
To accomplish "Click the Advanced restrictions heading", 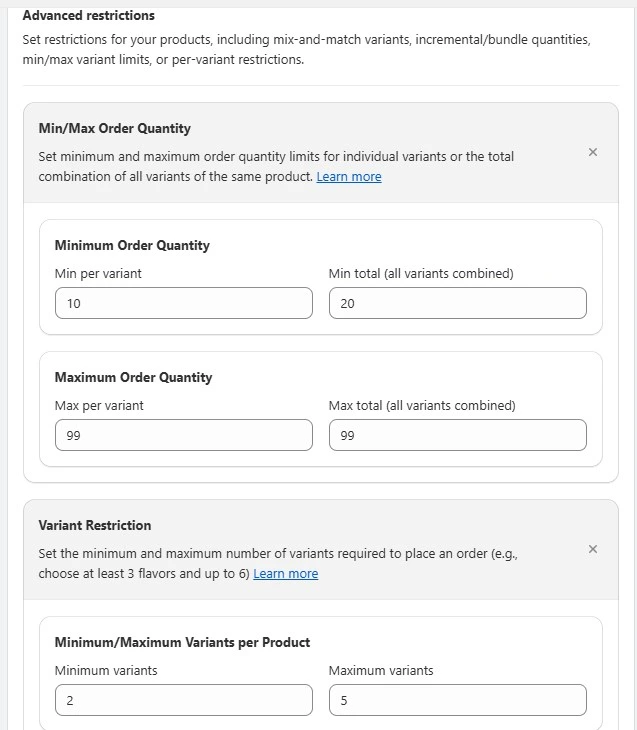I will [x=88, y=16].
